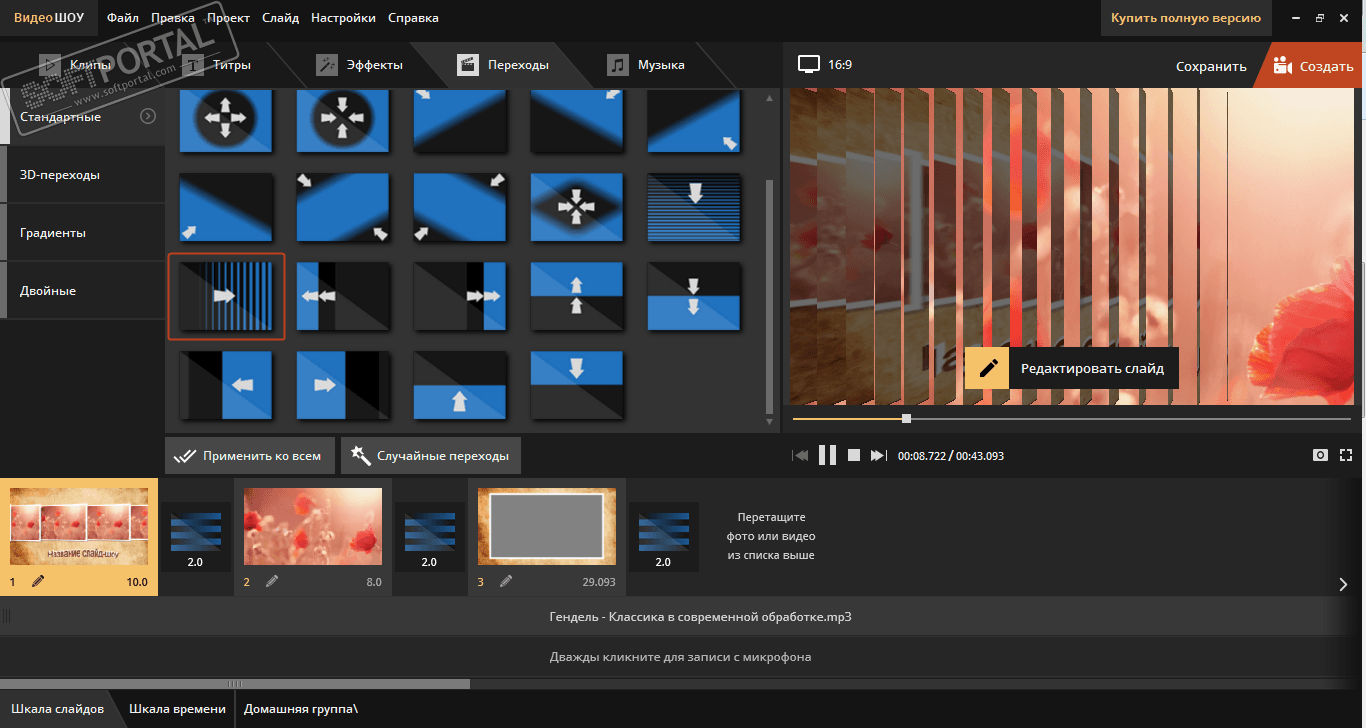Open the Справка menu

coord(413,18)
